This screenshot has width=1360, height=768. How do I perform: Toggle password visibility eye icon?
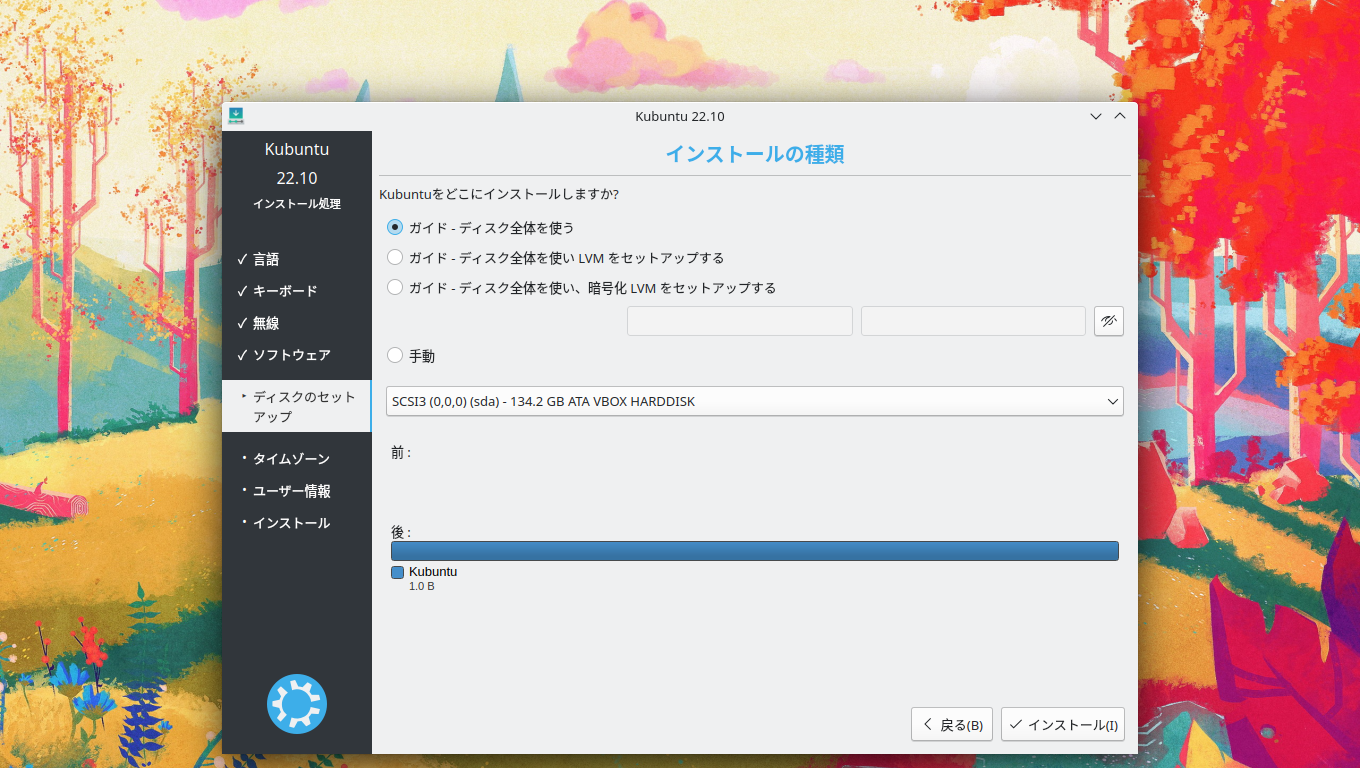point(1109,321)
